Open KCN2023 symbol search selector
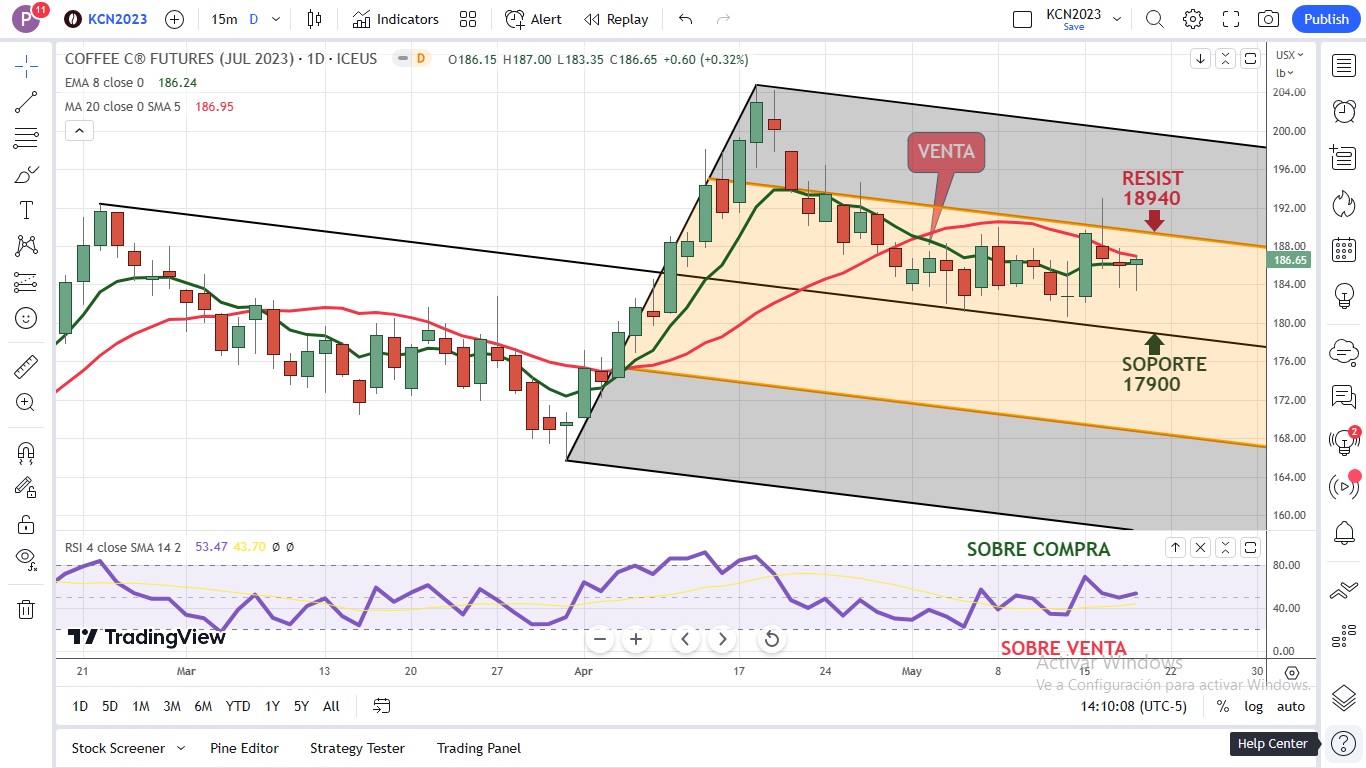1366x768 pixels. (104, 19)
